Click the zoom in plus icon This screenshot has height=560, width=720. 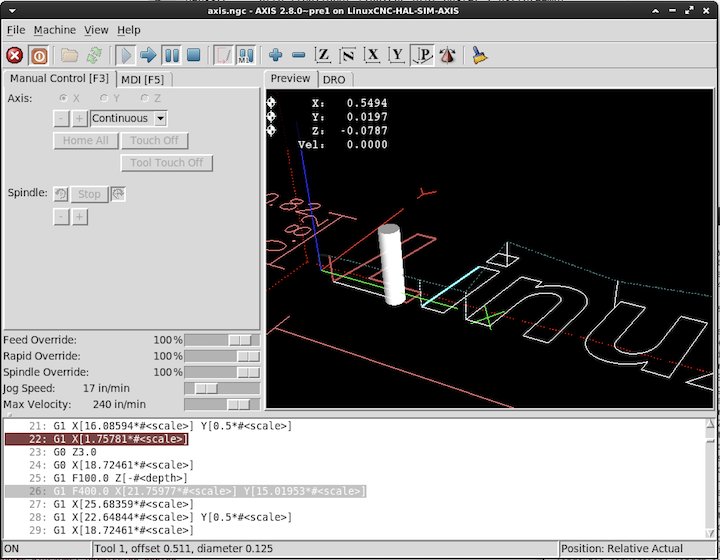(x=275, y=56)
